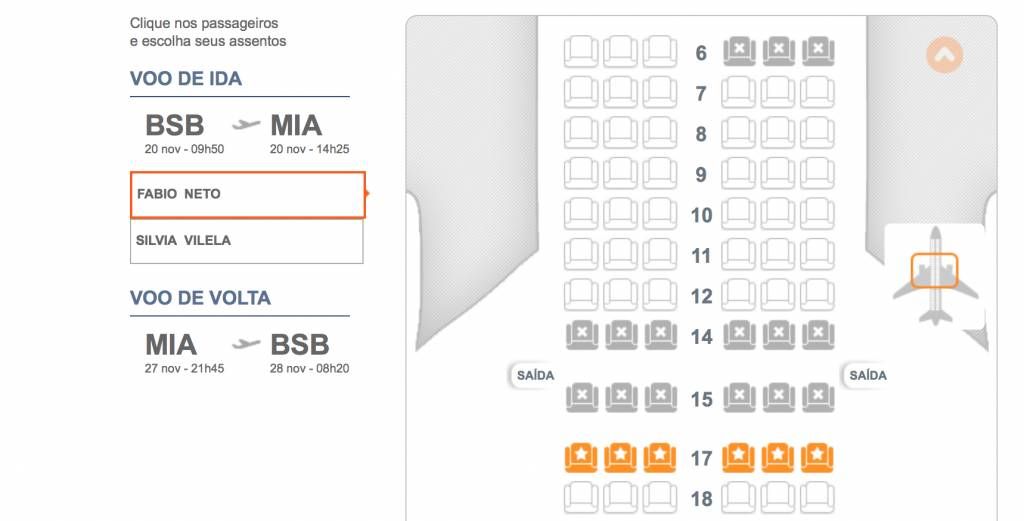Select the middle-left seat in row 18
This screenshot has width=1024, height=521.
click(620, 498)
